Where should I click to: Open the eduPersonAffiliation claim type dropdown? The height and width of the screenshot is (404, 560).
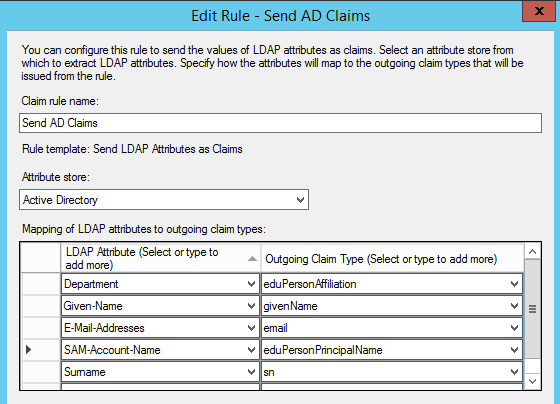click(514, 284)
